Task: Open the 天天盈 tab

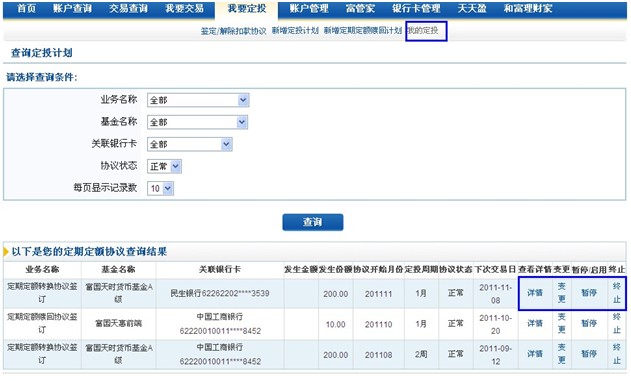Action: click(472, 8)
